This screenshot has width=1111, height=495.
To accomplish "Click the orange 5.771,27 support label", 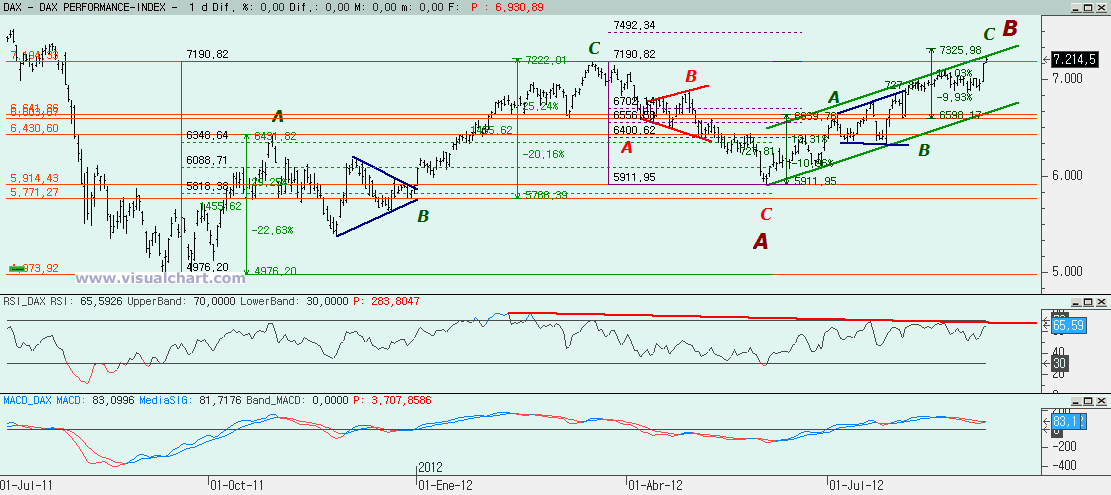I will point(35,192).
